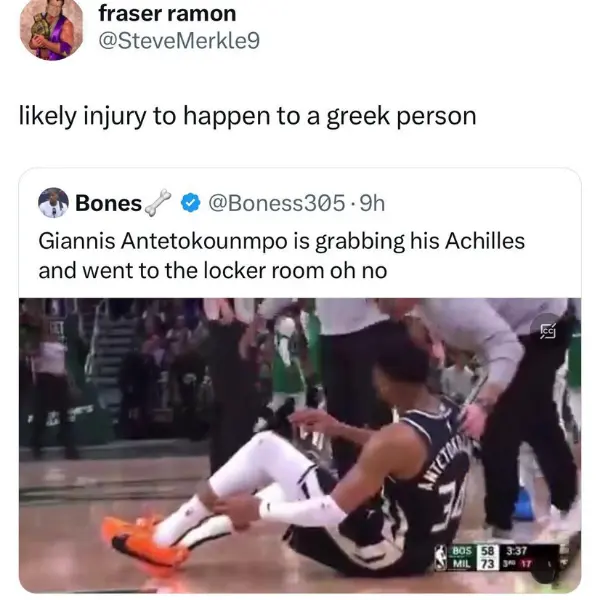Play the Giannis injury video clip
The width and height of the screenshot is (600, 600).
[x=300, y=445]
